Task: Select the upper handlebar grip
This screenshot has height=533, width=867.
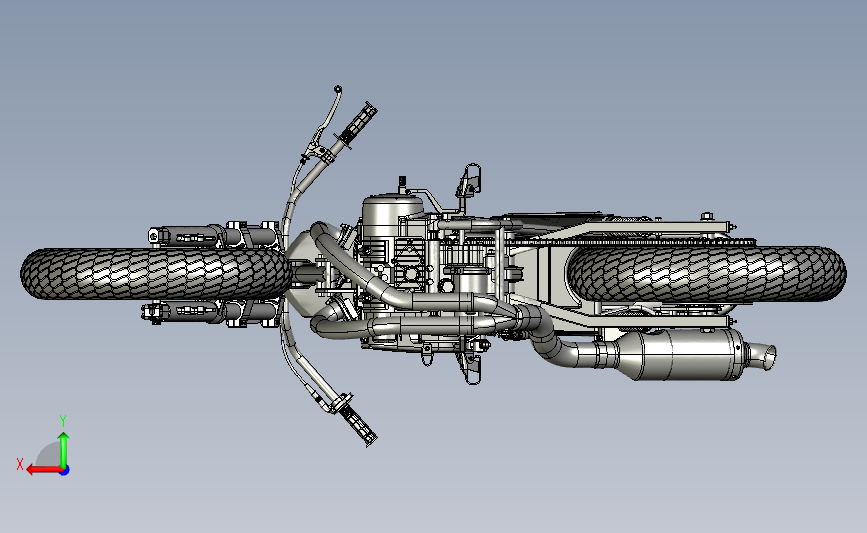Action: 361,123
